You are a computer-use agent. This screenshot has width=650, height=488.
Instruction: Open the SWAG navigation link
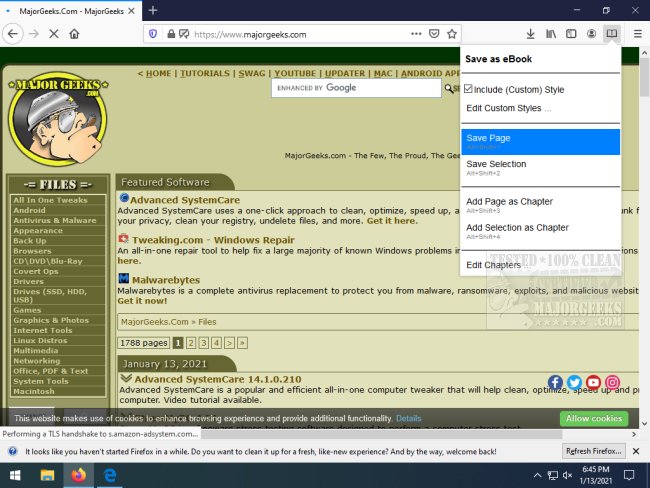pos(252,73)
